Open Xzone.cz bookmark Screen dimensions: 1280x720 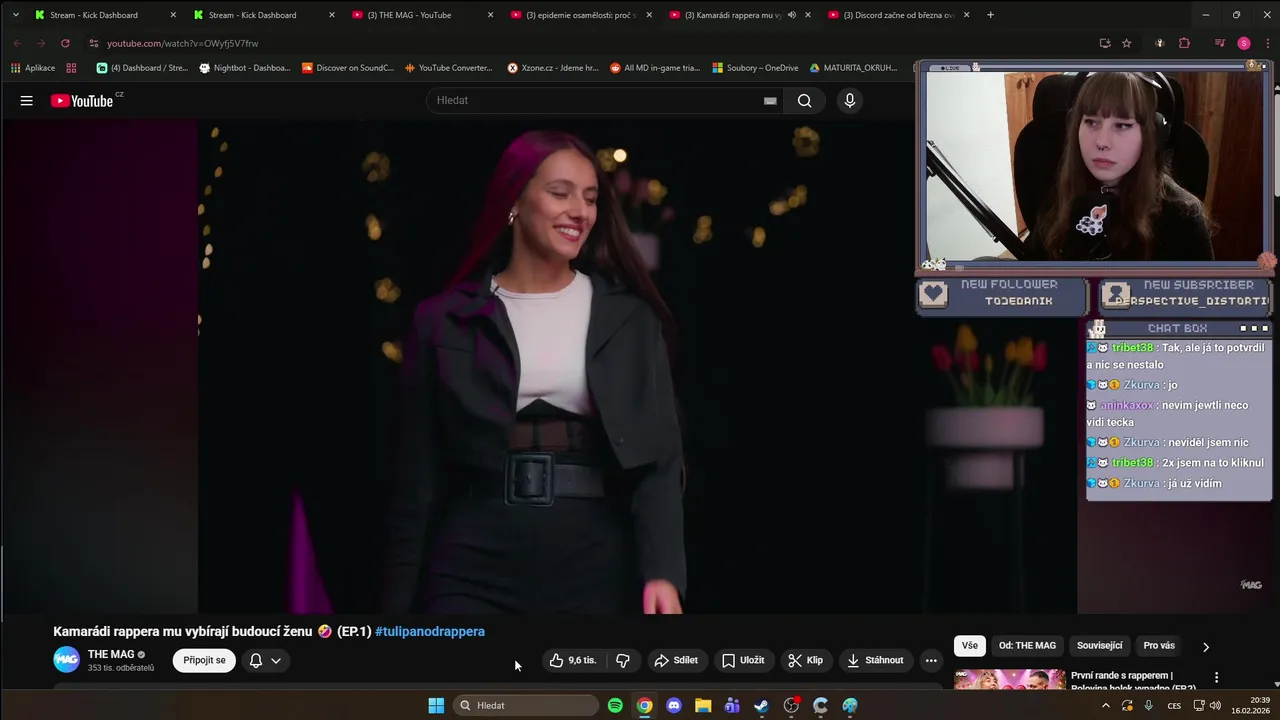point(553,68)
